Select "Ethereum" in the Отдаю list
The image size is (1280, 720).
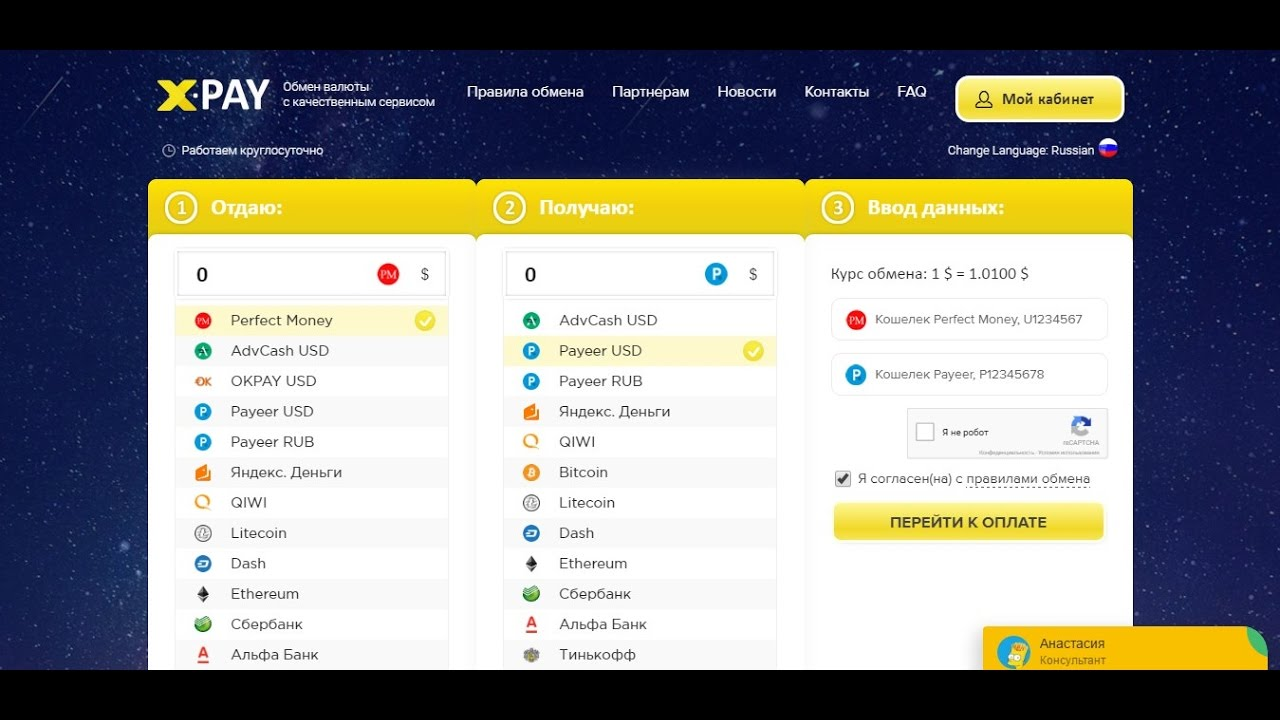point(312,594)
